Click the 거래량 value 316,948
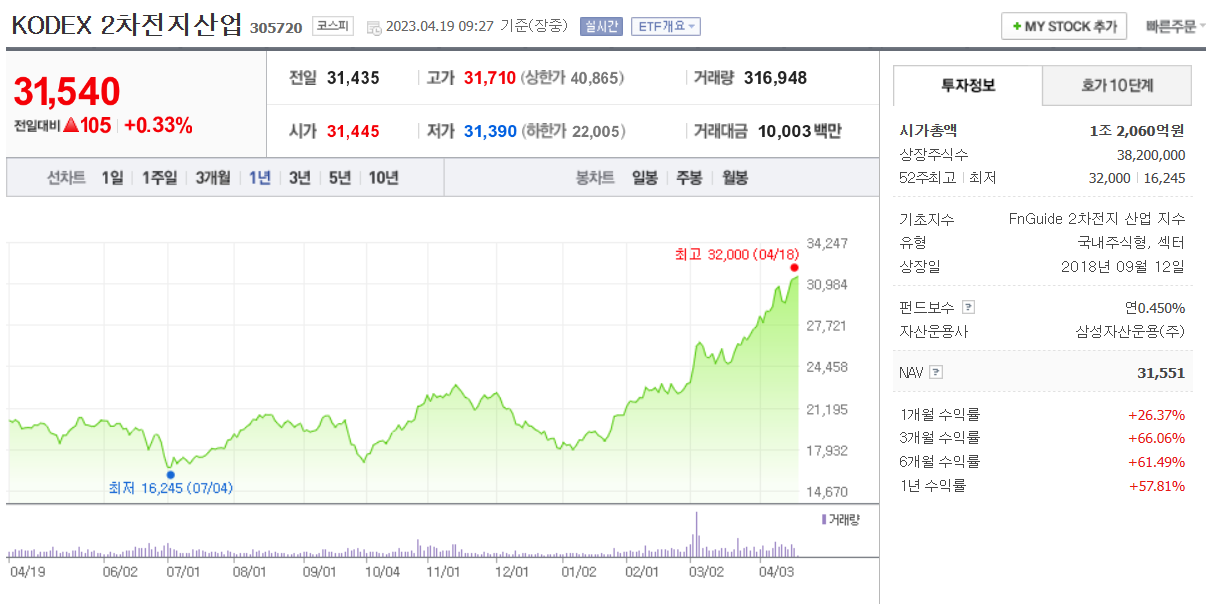Viewport: 1217px width, 604px height. click(x=774, y=78)
